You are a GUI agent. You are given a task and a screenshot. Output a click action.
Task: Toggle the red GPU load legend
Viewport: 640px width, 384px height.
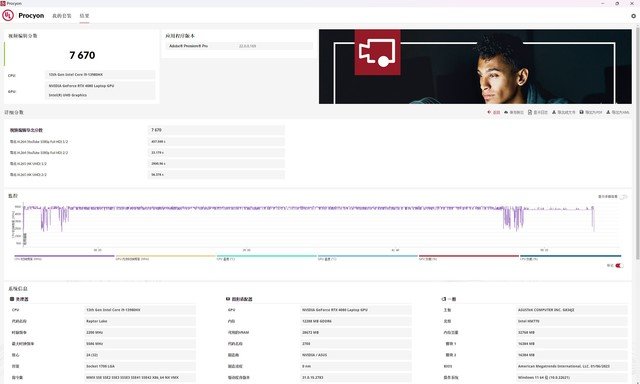click(469, 257)
